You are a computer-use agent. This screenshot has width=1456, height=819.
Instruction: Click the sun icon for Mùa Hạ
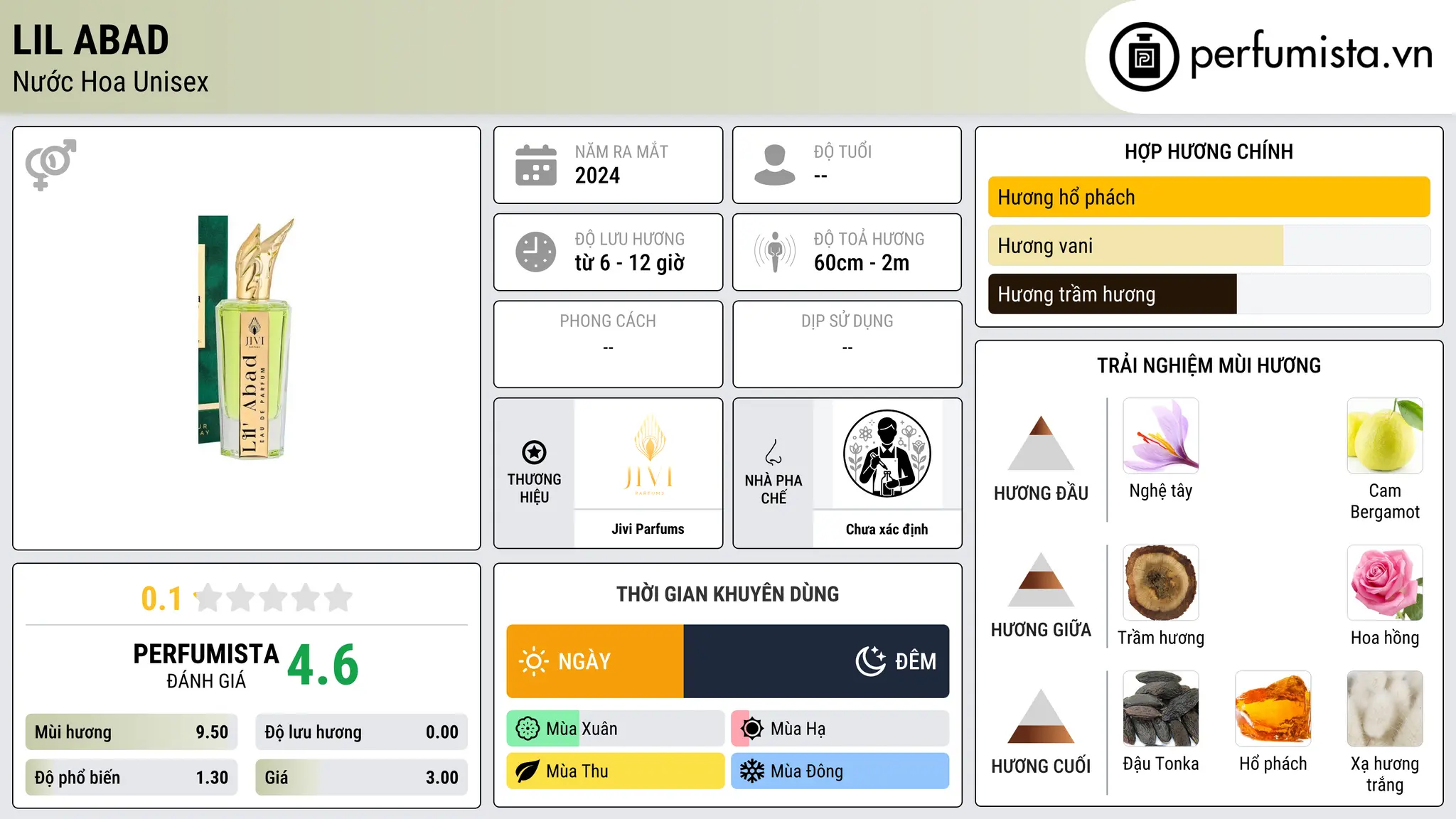(x=752, y=729)
